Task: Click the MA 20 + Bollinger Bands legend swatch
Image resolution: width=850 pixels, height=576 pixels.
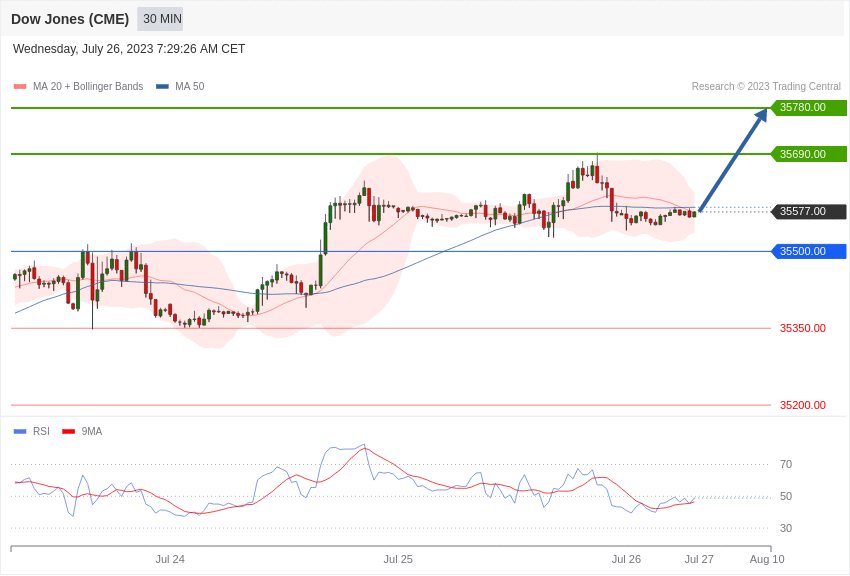Action: click(x=20, y=87)
